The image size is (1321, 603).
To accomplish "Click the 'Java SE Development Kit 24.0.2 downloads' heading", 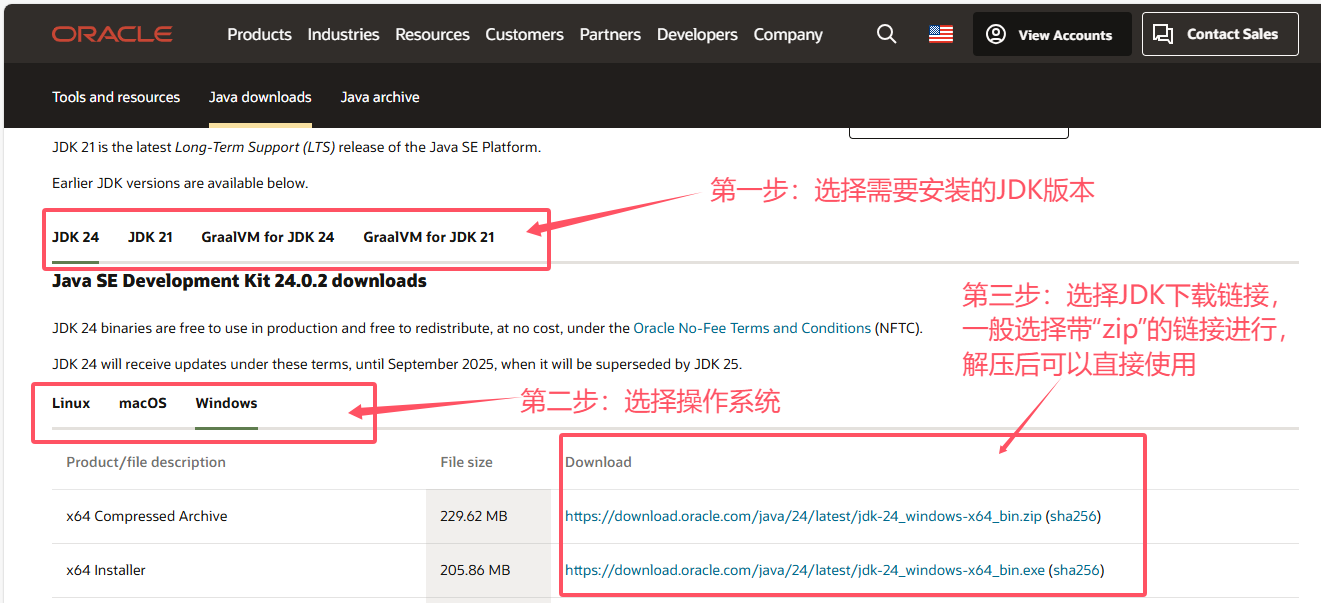I will coord(239,281).
